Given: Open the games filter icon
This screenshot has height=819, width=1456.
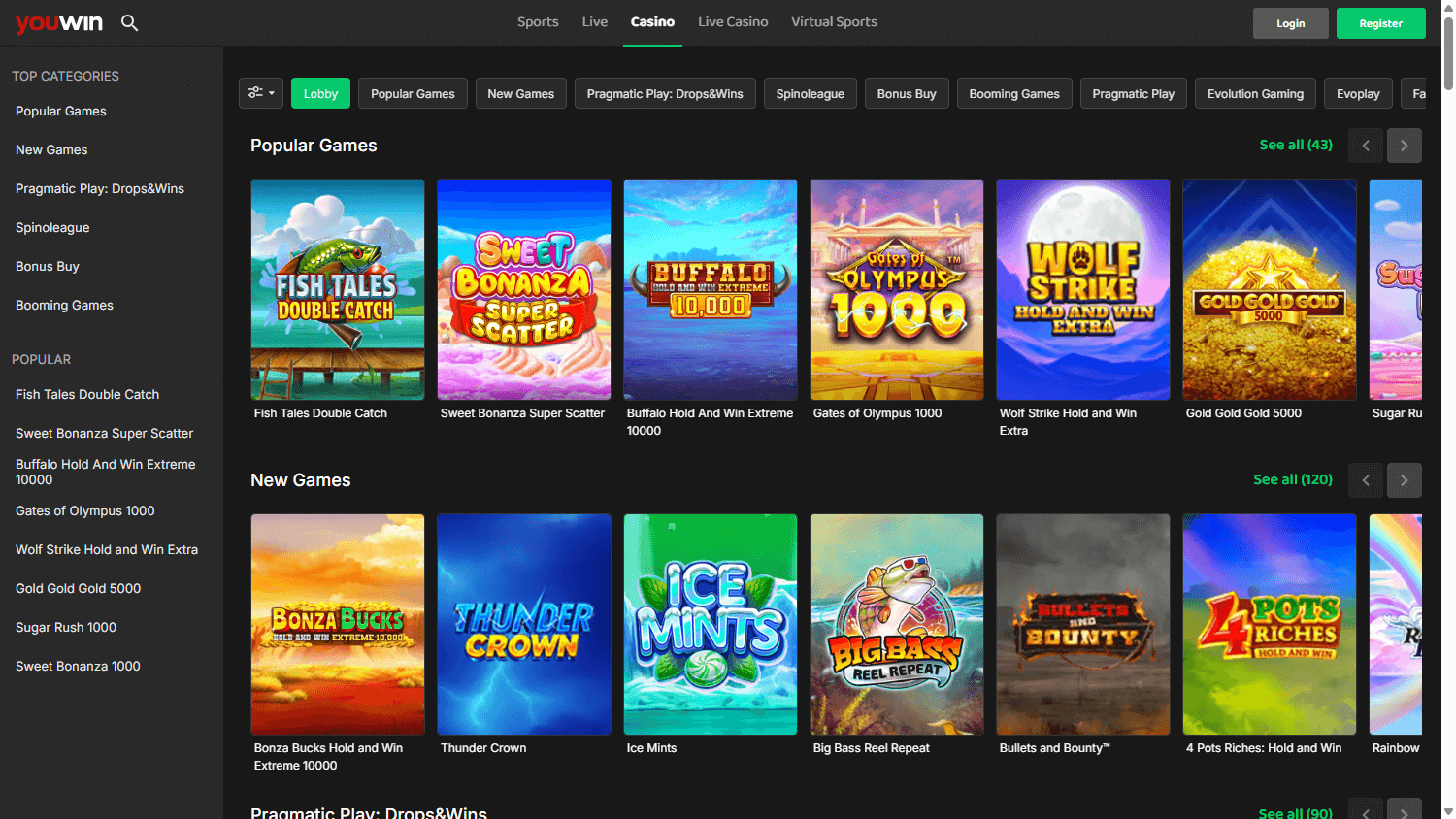Looking at the screenshot, I should 255,93.
